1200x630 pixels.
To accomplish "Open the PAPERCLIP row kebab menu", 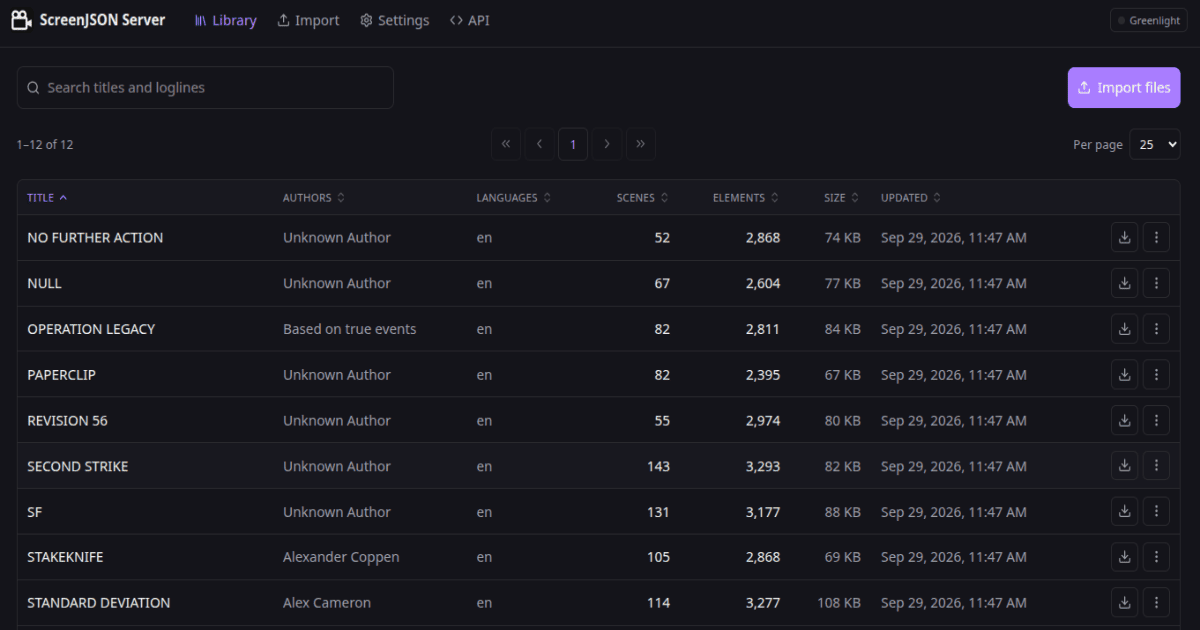I will pos(1156,375).
